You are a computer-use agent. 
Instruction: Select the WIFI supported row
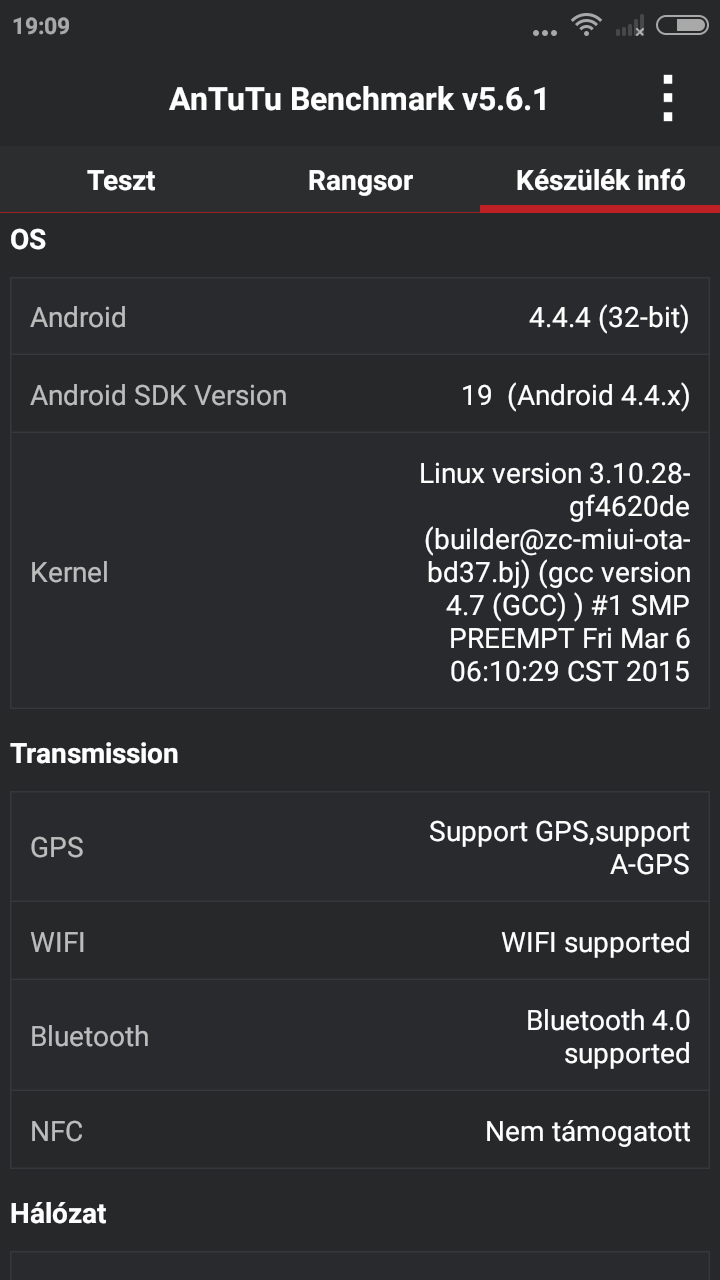tap(360, 941)
